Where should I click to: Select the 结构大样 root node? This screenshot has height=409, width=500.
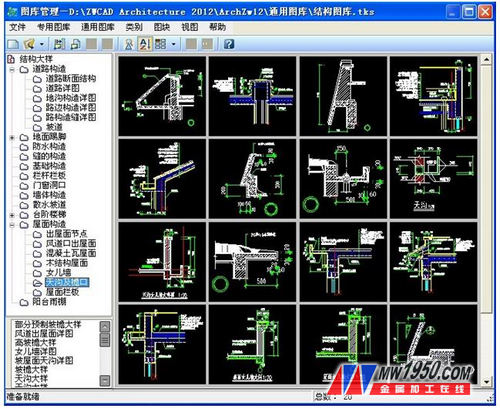36,59
